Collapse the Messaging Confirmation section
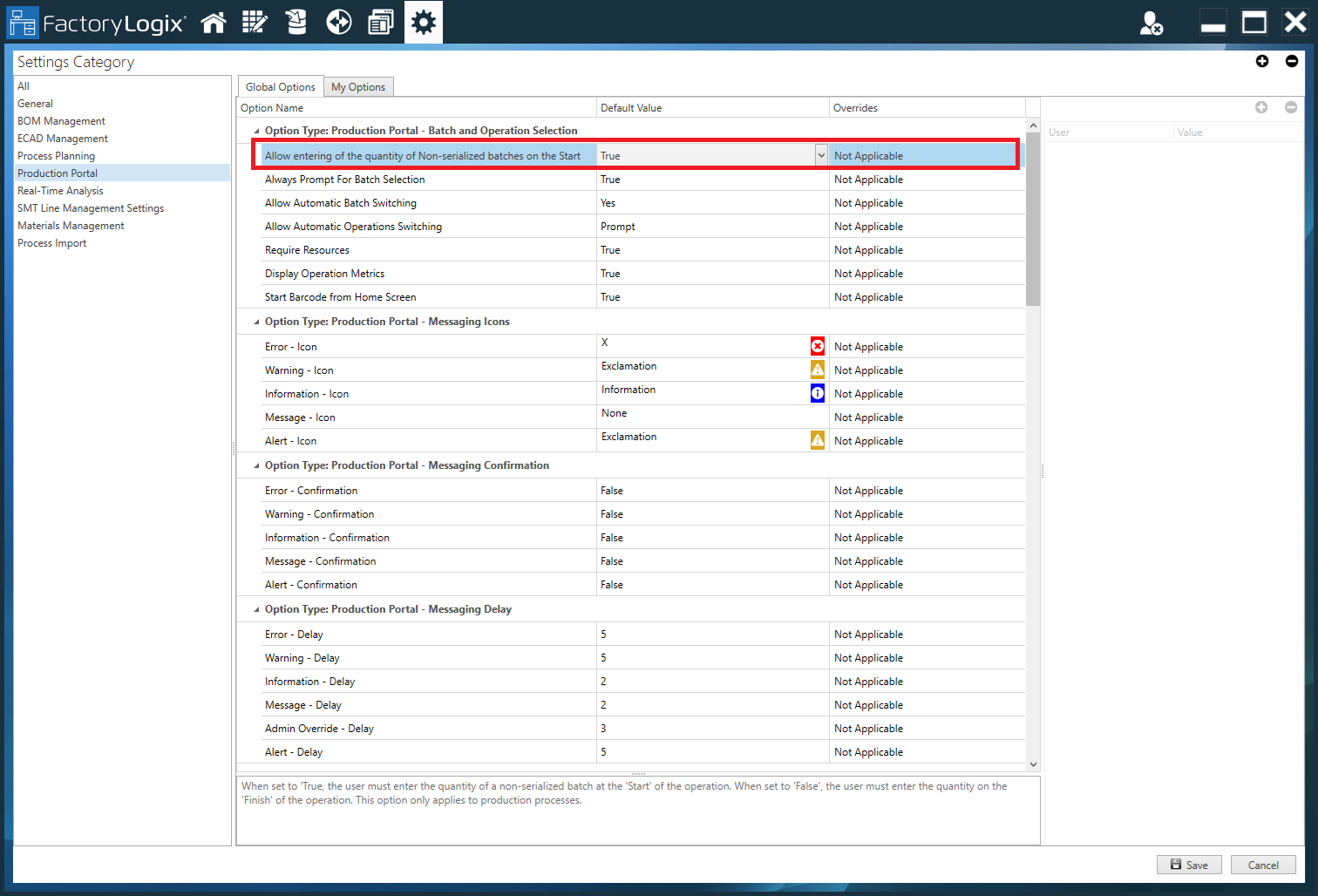Screen dimensions: 1318x896 click(x=255, y=465)
